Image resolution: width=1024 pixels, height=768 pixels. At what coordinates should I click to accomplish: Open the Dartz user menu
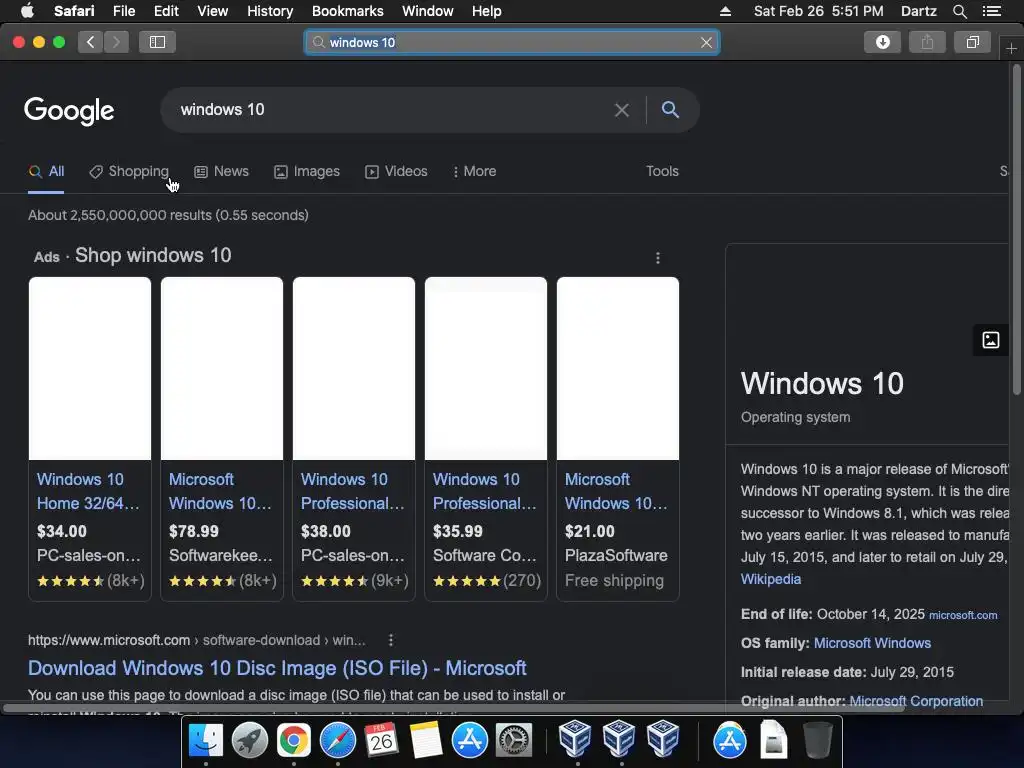[x=918, y=11]
